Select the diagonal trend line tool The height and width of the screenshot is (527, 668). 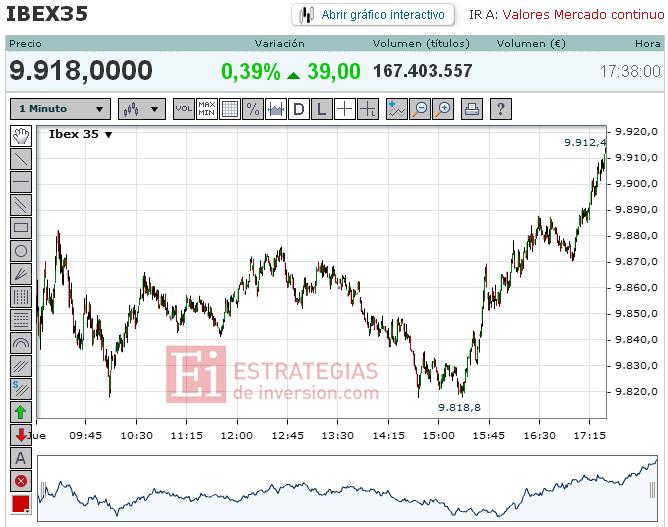pyautogui.click(x=20, y=159)
